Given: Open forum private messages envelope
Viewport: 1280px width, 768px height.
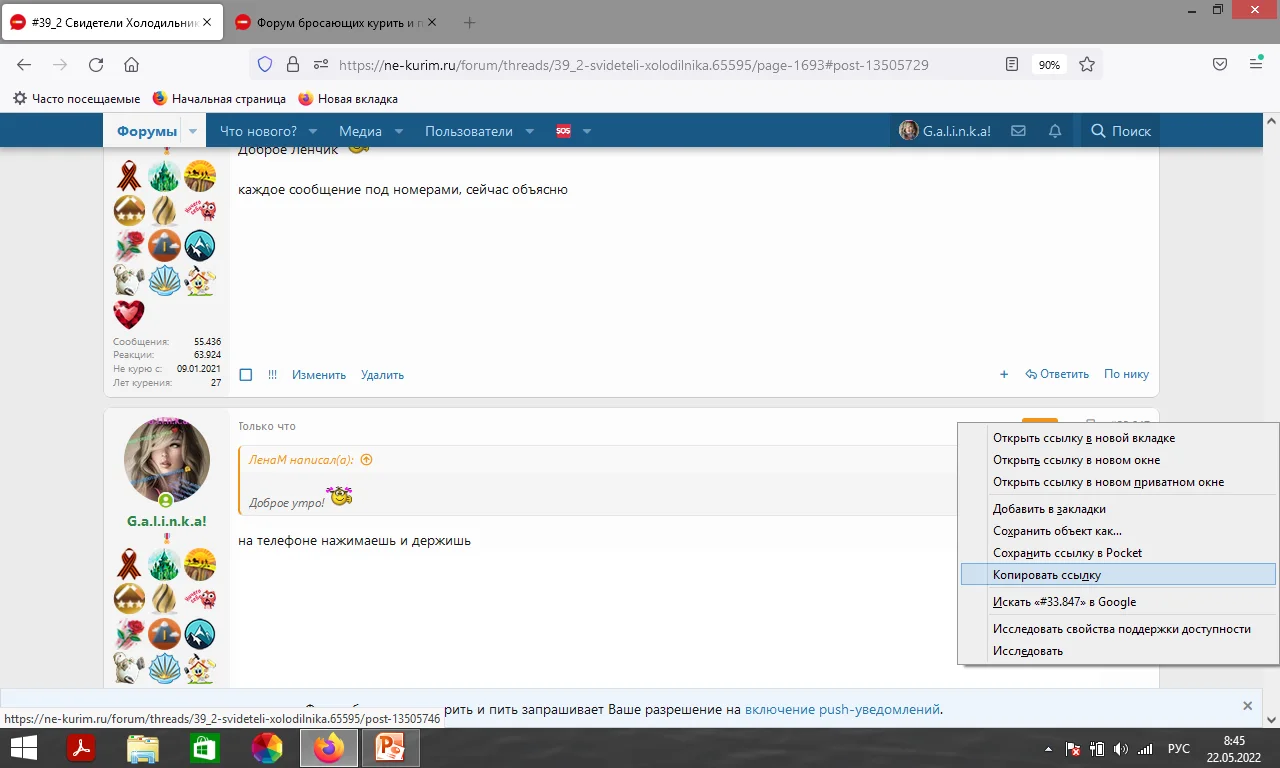Looking at the screenshot, I should (1019, 131).
